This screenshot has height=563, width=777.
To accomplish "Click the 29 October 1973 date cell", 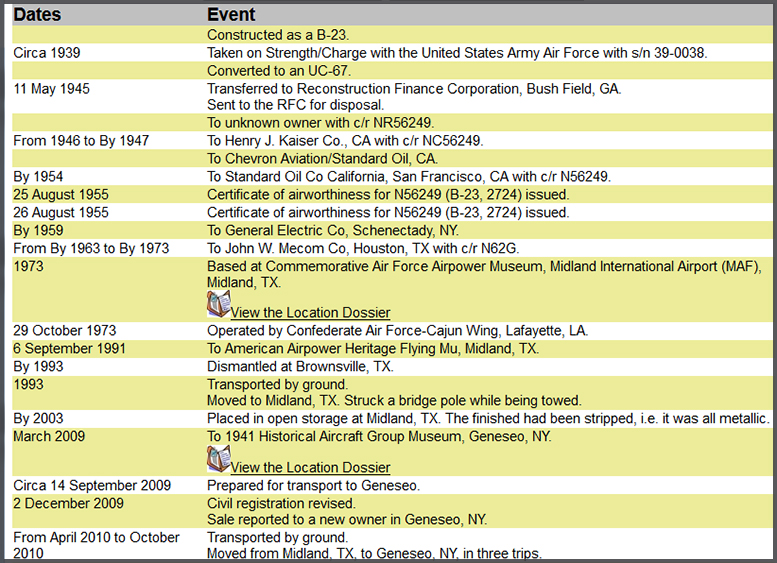I will pos(64,330).
